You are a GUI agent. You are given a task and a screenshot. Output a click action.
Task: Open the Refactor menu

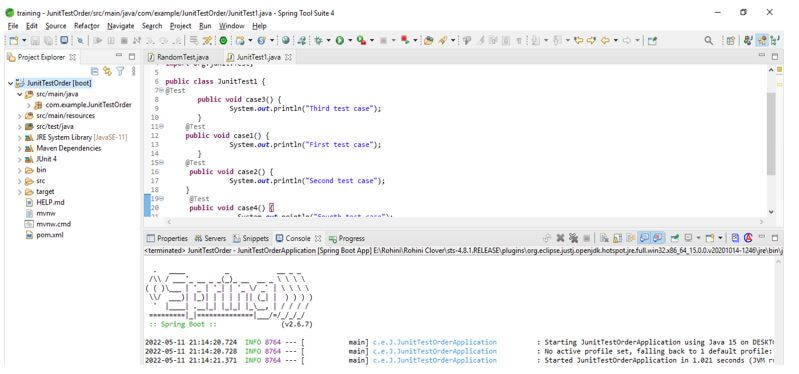pyautogui.click(x=87, y=26)
